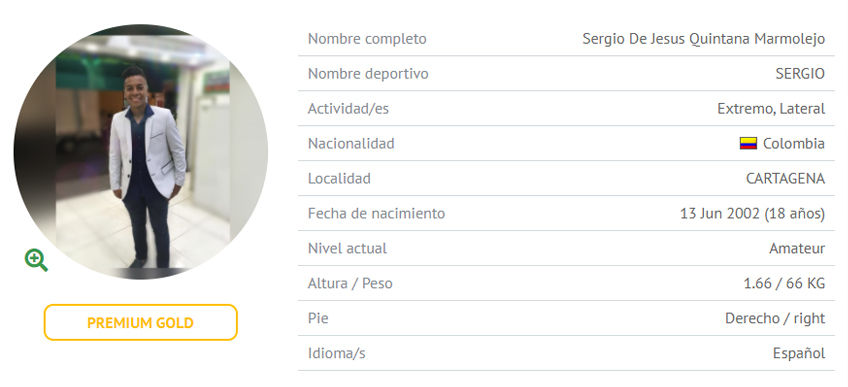Click the birth date 13 Jun 2002
This screenshot has height=387, width=848.
coord(720,213)
